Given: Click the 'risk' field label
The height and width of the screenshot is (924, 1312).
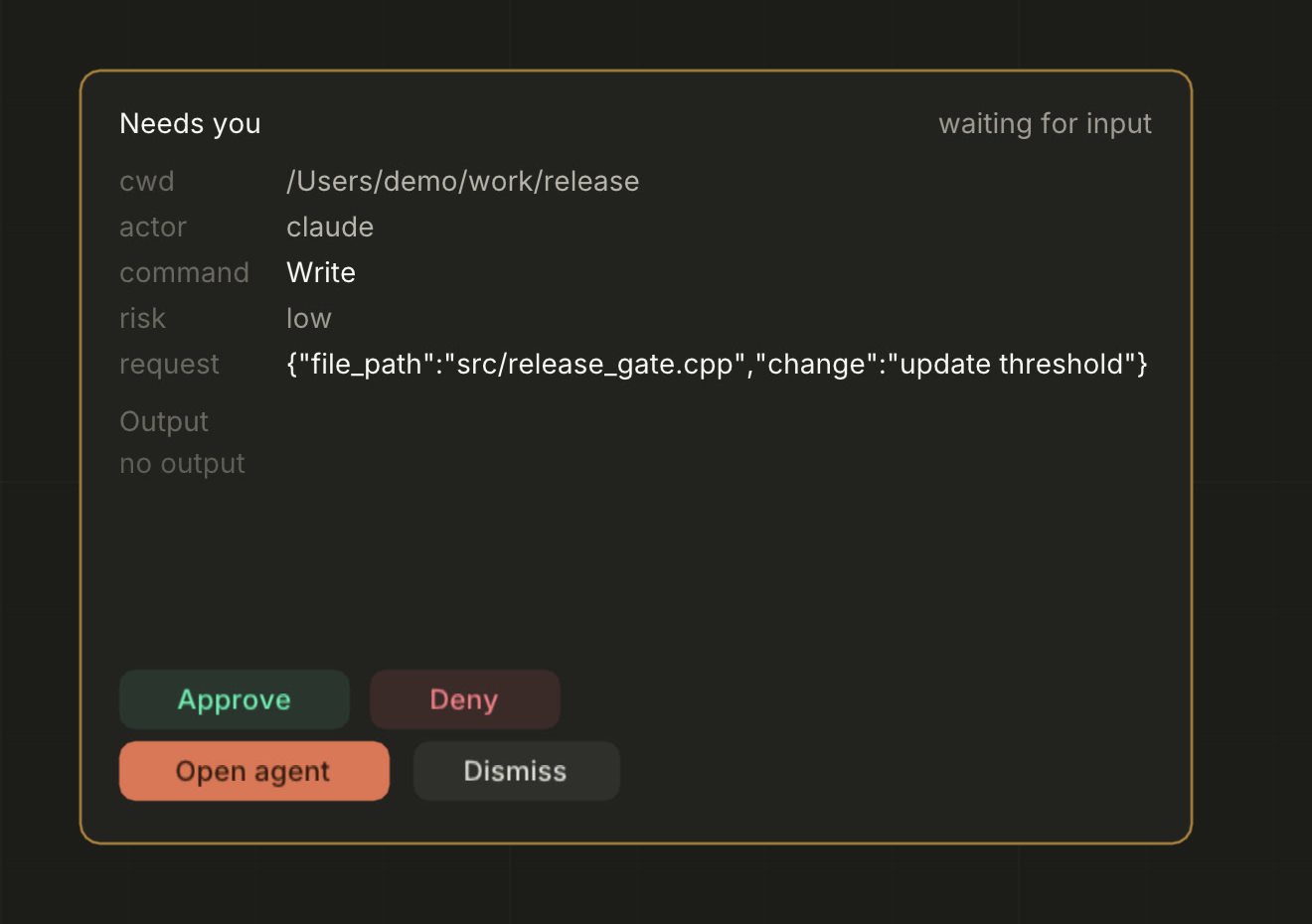Looking at the screenshot, I should click(x=142, y=318).
